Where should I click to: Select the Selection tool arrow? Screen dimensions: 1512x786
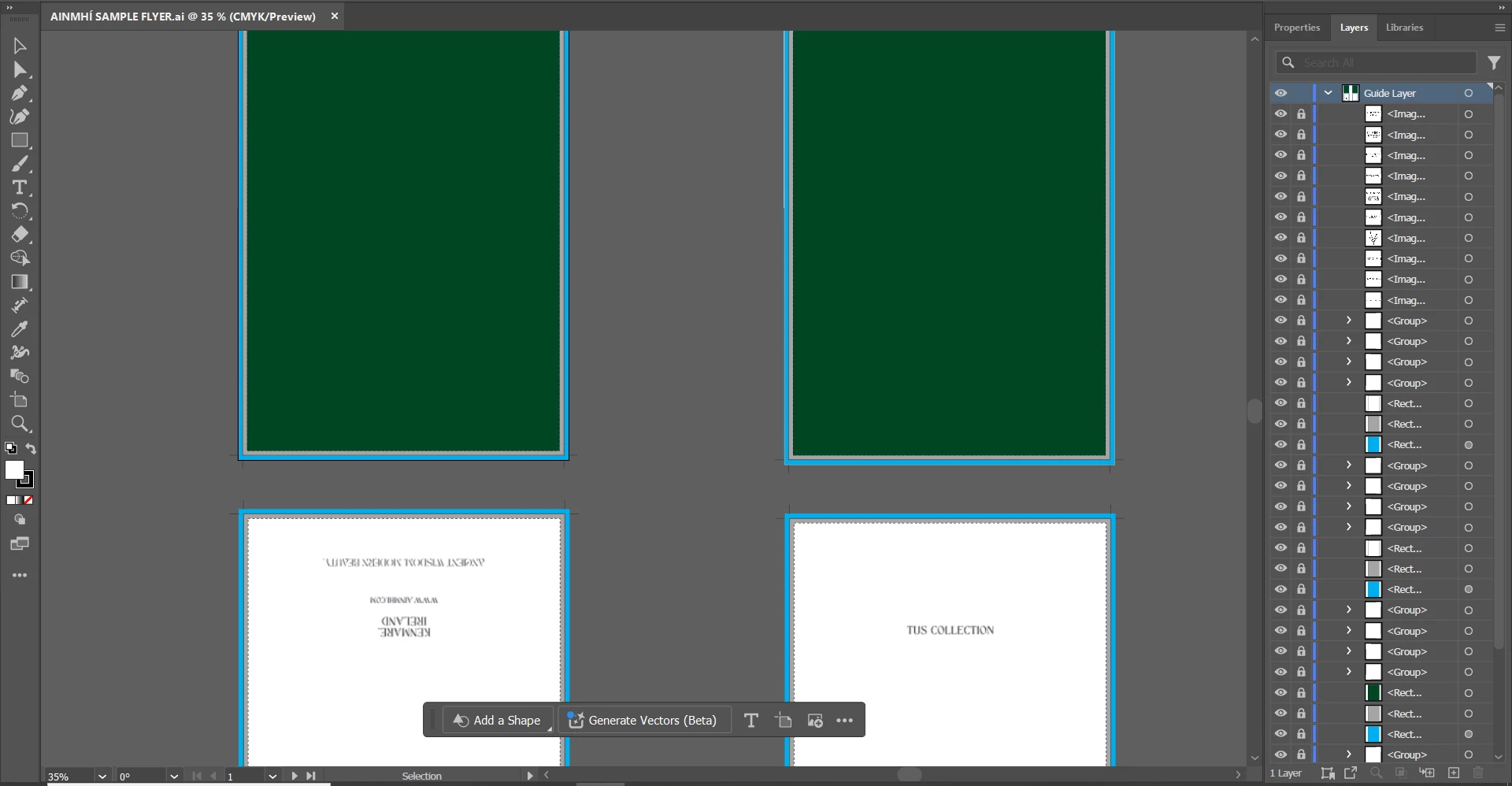click(20, 46)
